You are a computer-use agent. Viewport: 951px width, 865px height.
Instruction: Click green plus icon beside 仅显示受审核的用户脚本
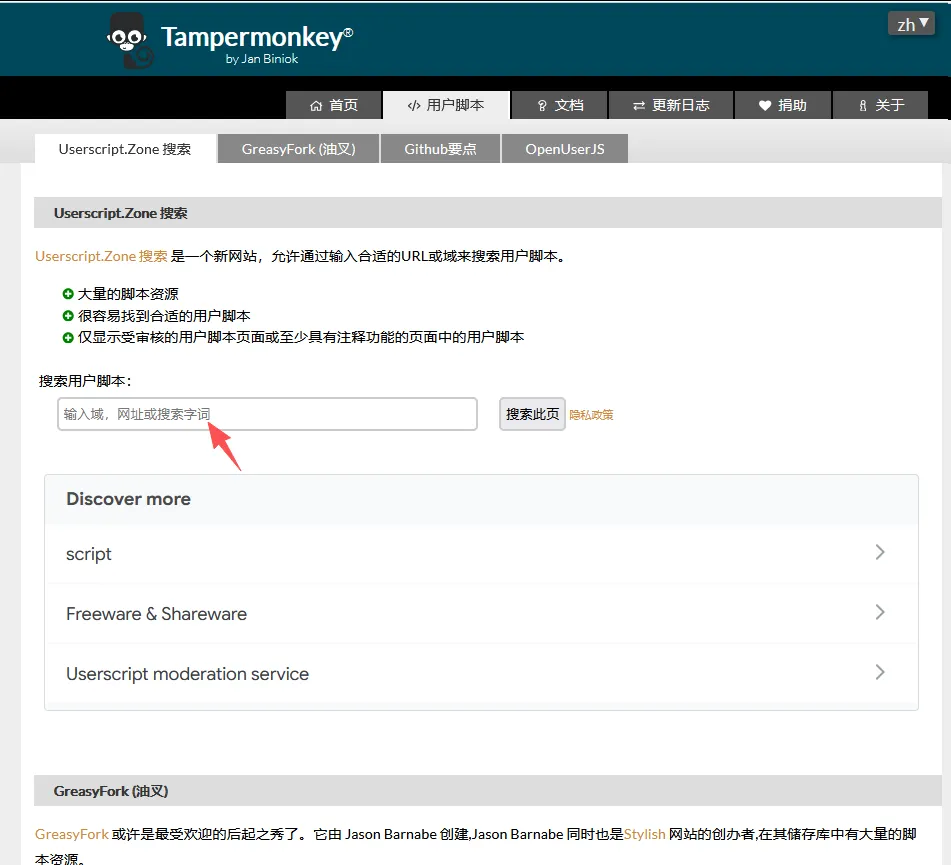tap(68, 337)
